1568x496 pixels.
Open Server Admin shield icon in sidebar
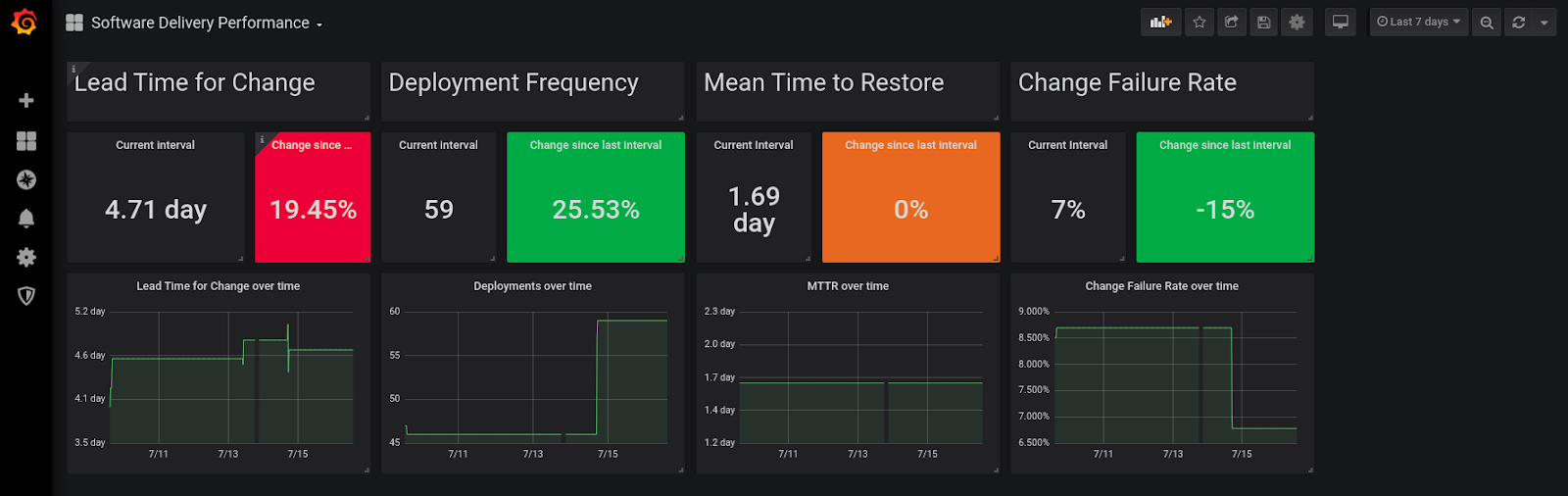(26, 296)
